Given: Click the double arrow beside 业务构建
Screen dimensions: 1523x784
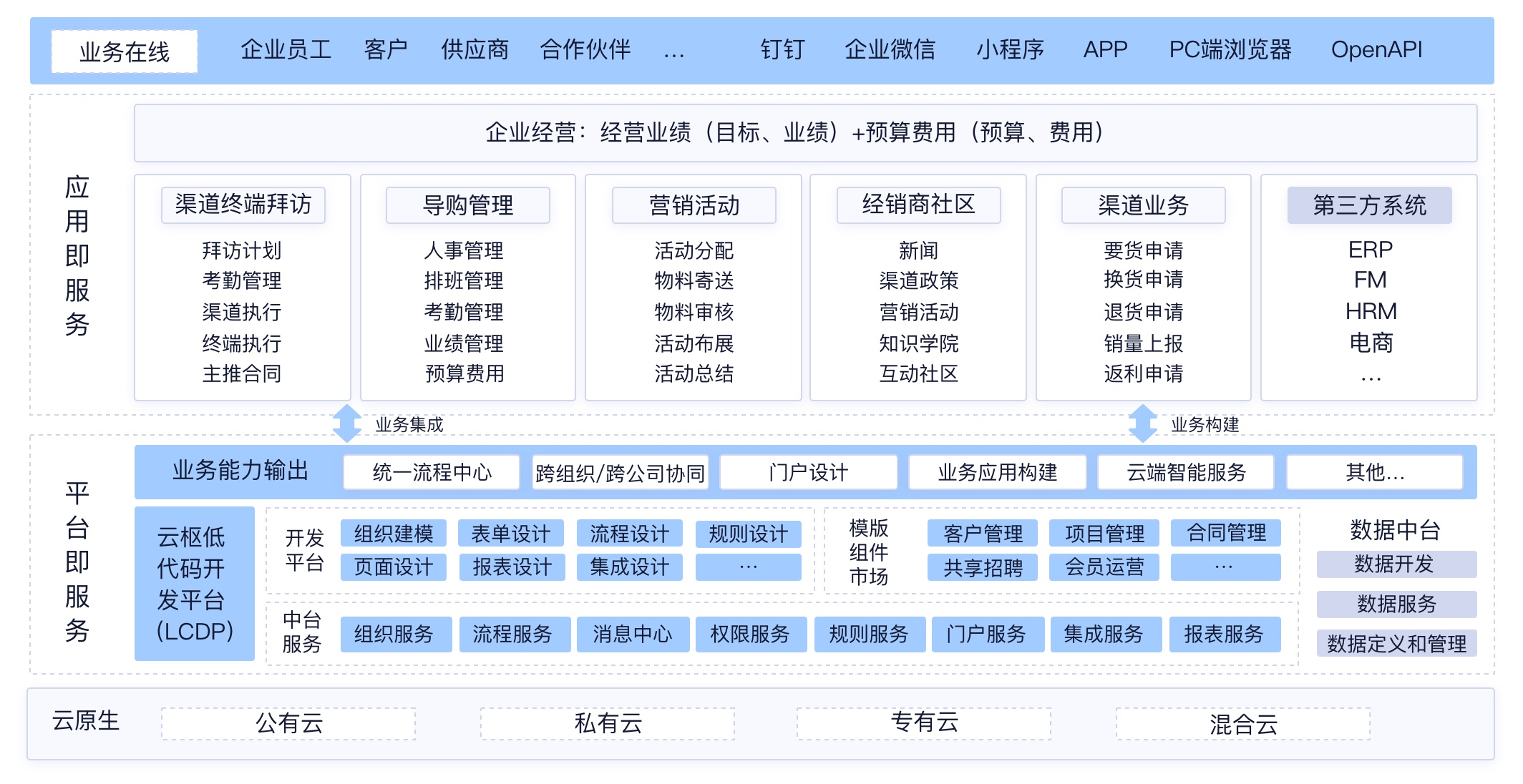Looking at the screenshot, I should click(x=1142, y=423).
